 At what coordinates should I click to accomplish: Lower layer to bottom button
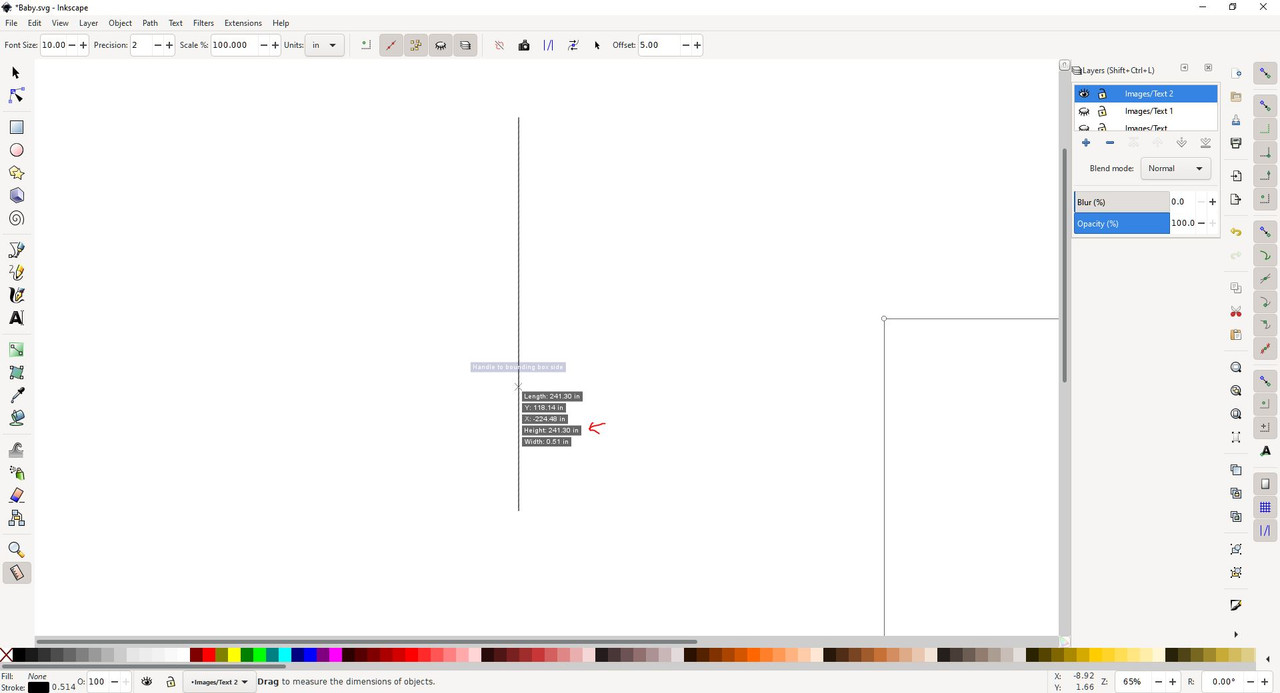[1205, 143]
